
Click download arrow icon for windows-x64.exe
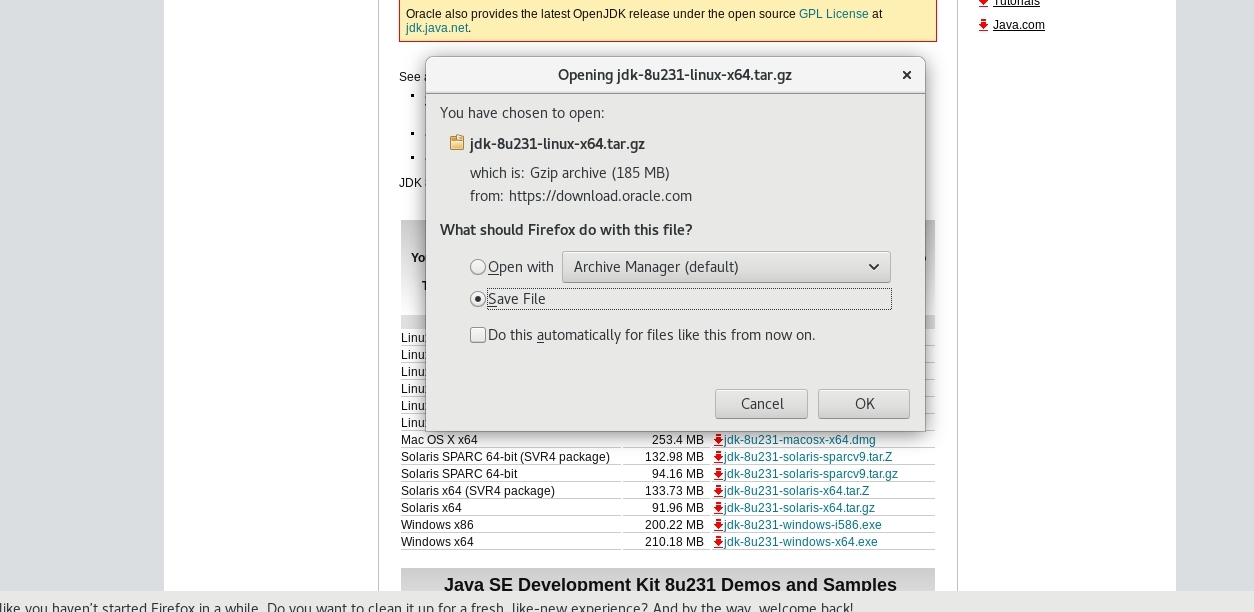[x=718, y=542]
